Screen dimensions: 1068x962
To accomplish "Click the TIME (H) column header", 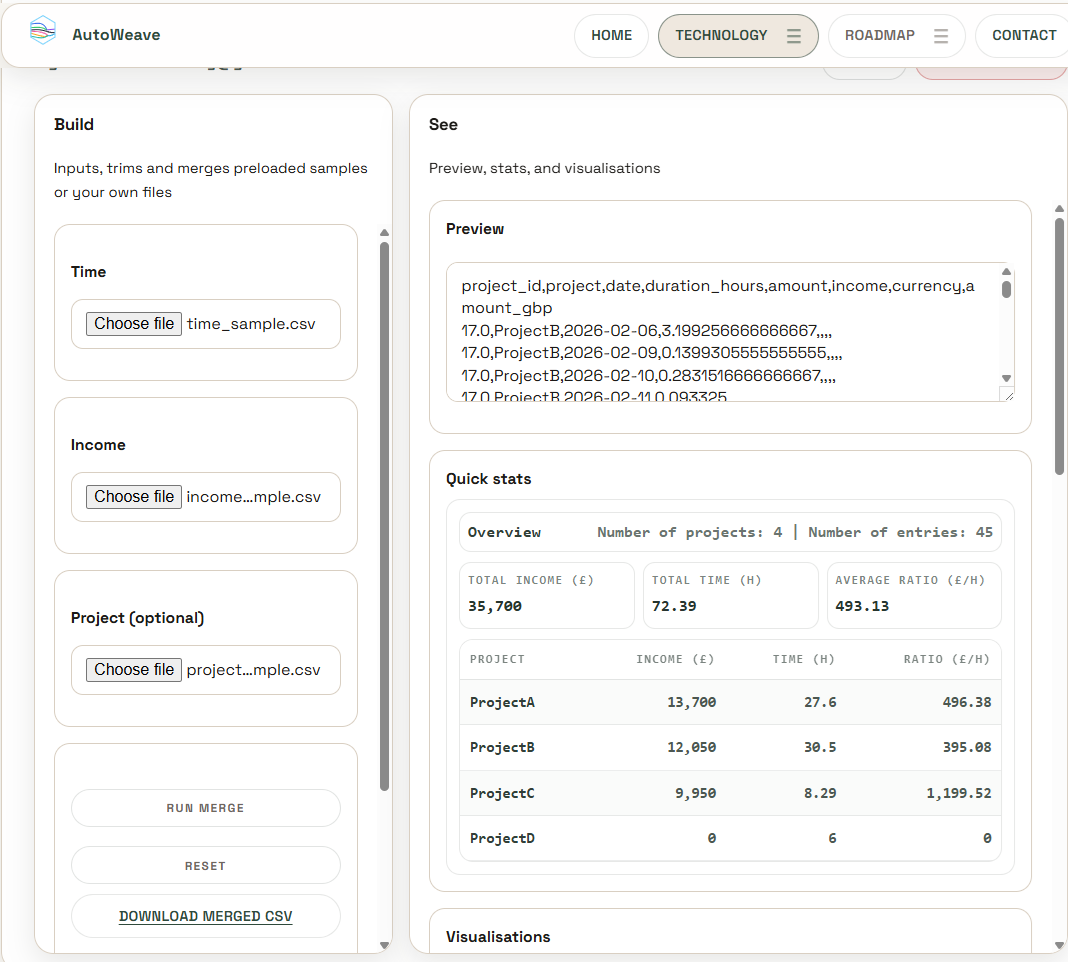I will coord(803,660).
